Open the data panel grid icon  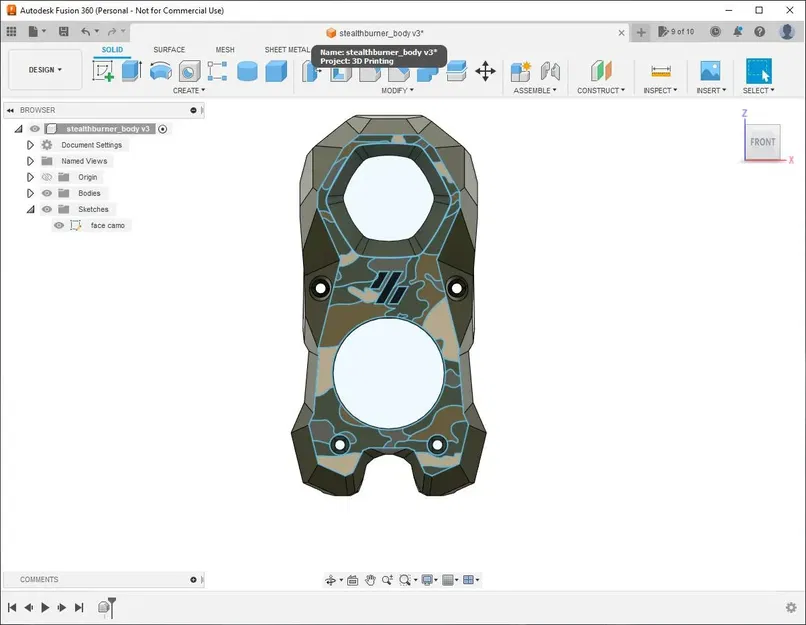click(x=11, y=32)
